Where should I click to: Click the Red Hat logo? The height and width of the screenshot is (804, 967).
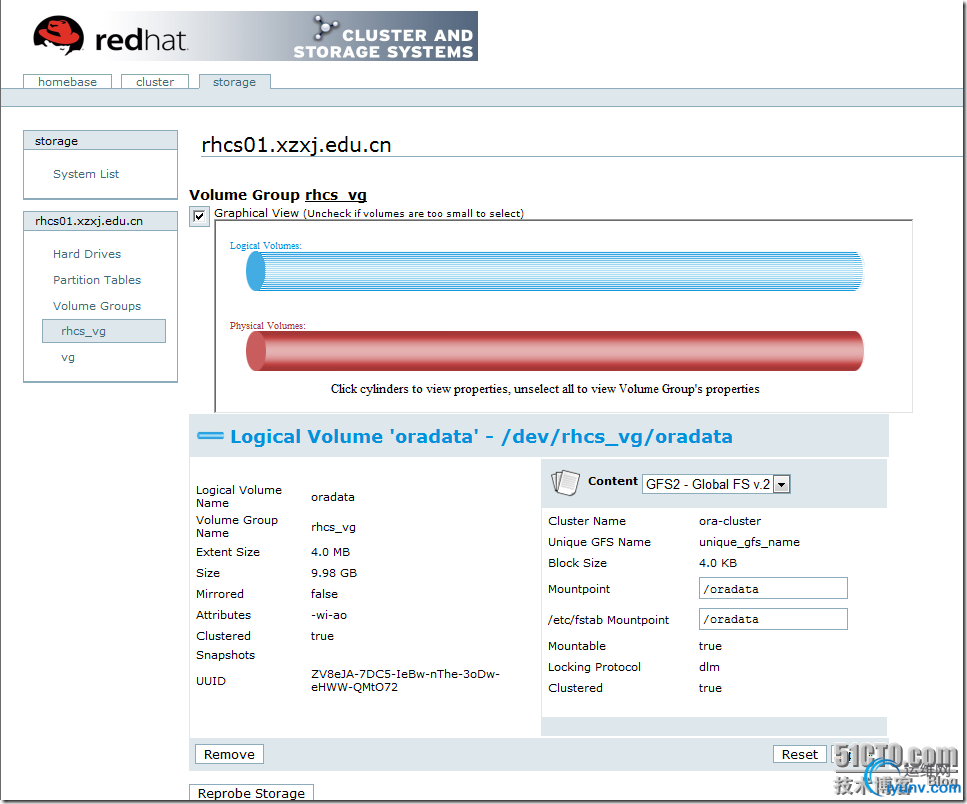(x=110, y=37)
